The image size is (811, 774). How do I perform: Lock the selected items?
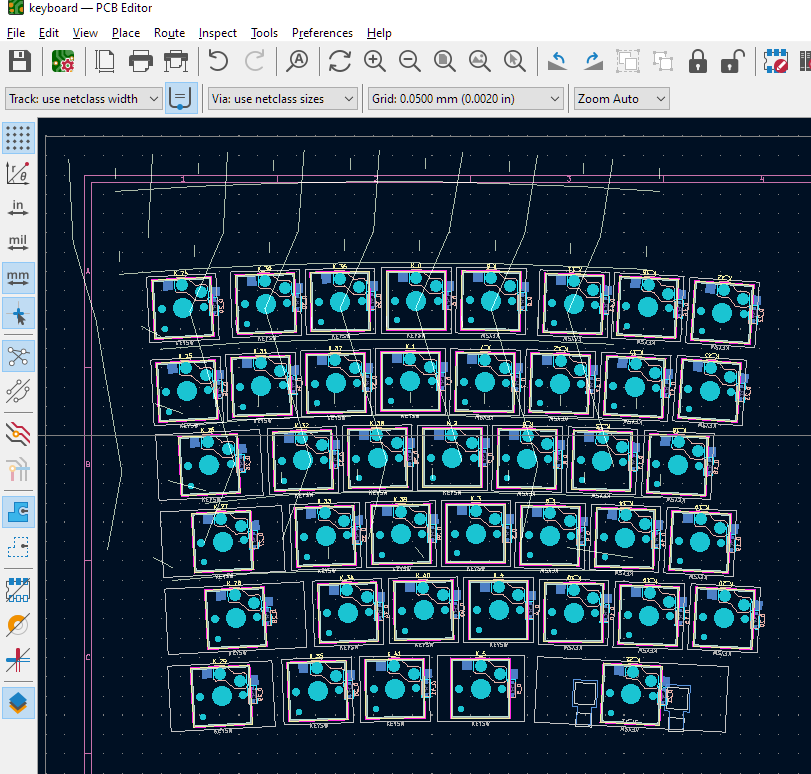click(698, 61)
